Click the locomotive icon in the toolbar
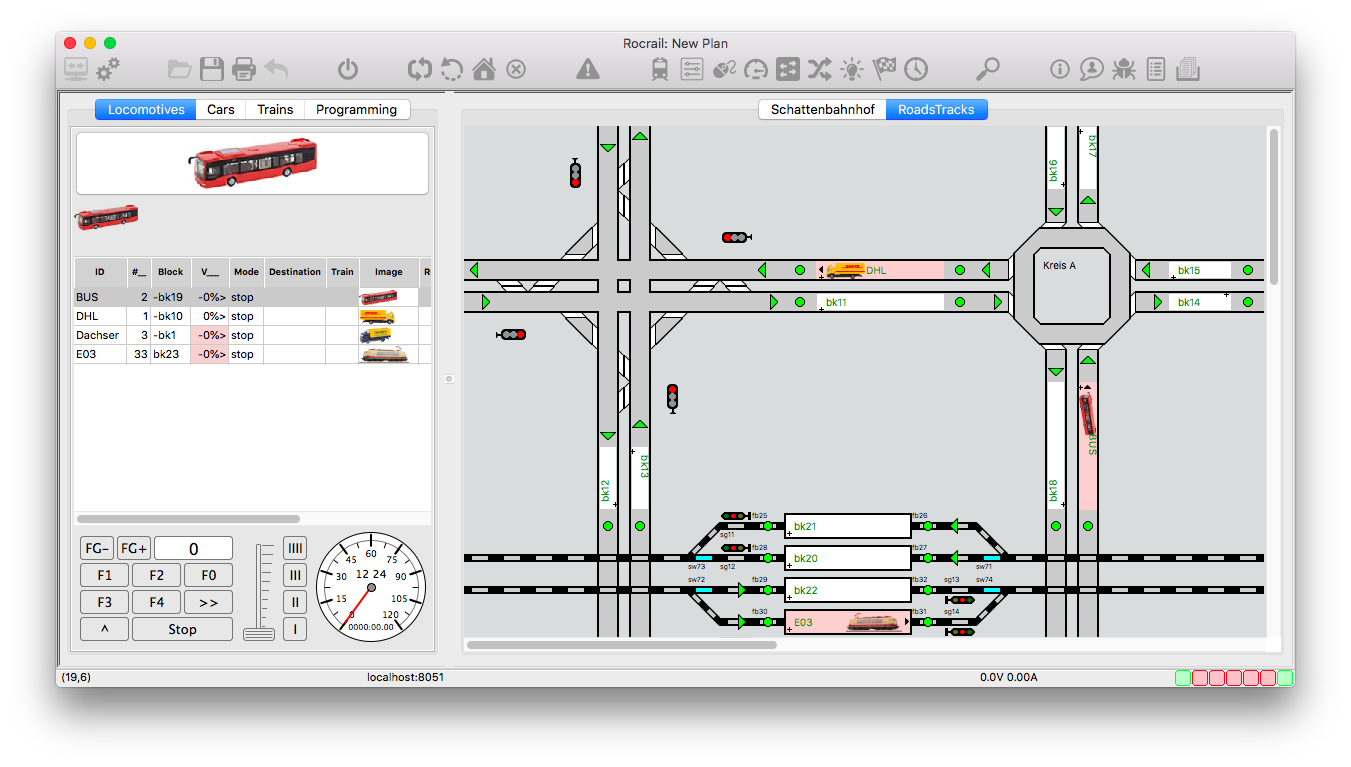The image size is (1351, 767). [x=660, y=69]
